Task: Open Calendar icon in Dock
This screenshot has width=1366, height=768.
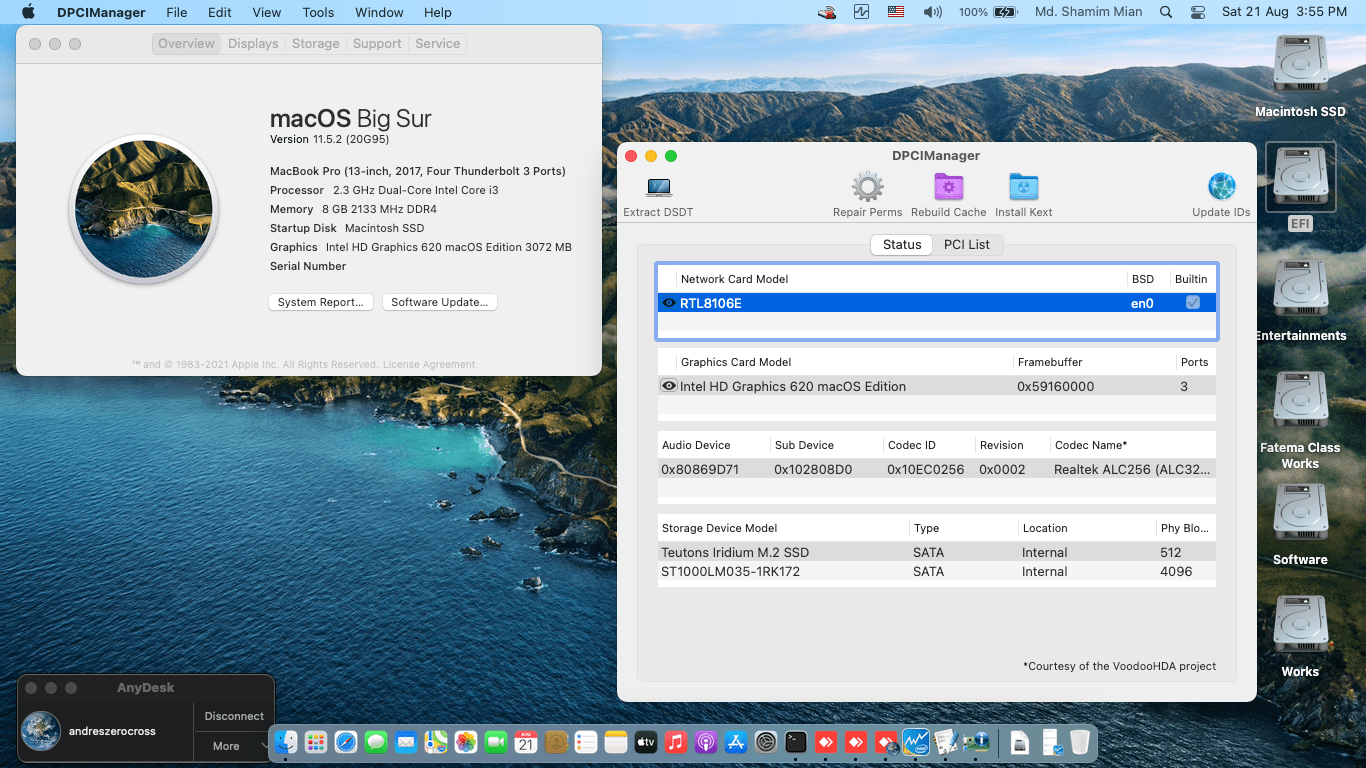Action: click(x=526, y=742)
